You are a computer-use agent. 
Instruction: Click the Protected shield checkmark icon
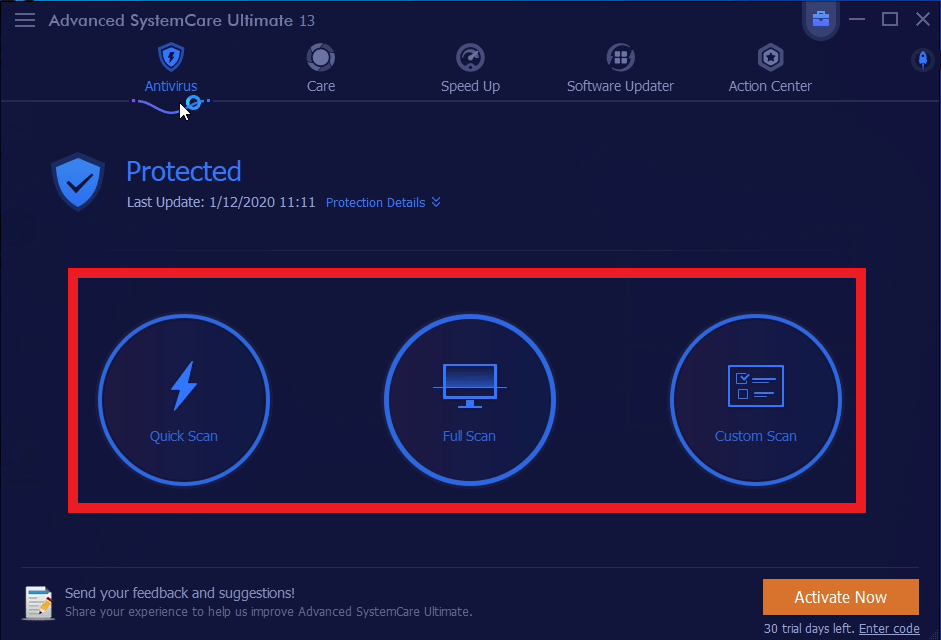78,182
